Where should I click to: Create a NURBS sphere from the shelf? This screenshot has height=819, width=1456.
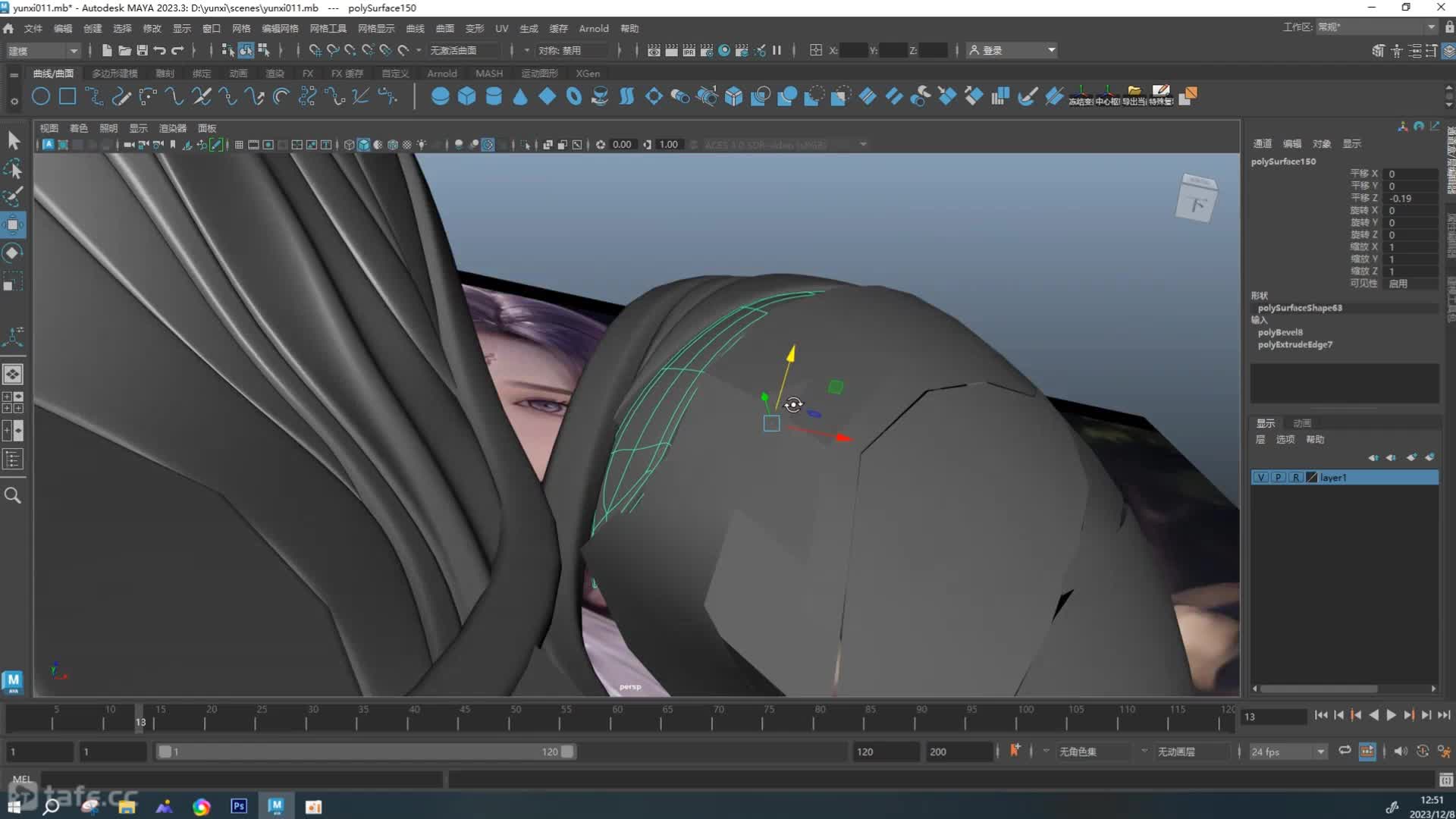tap(440, 96)
